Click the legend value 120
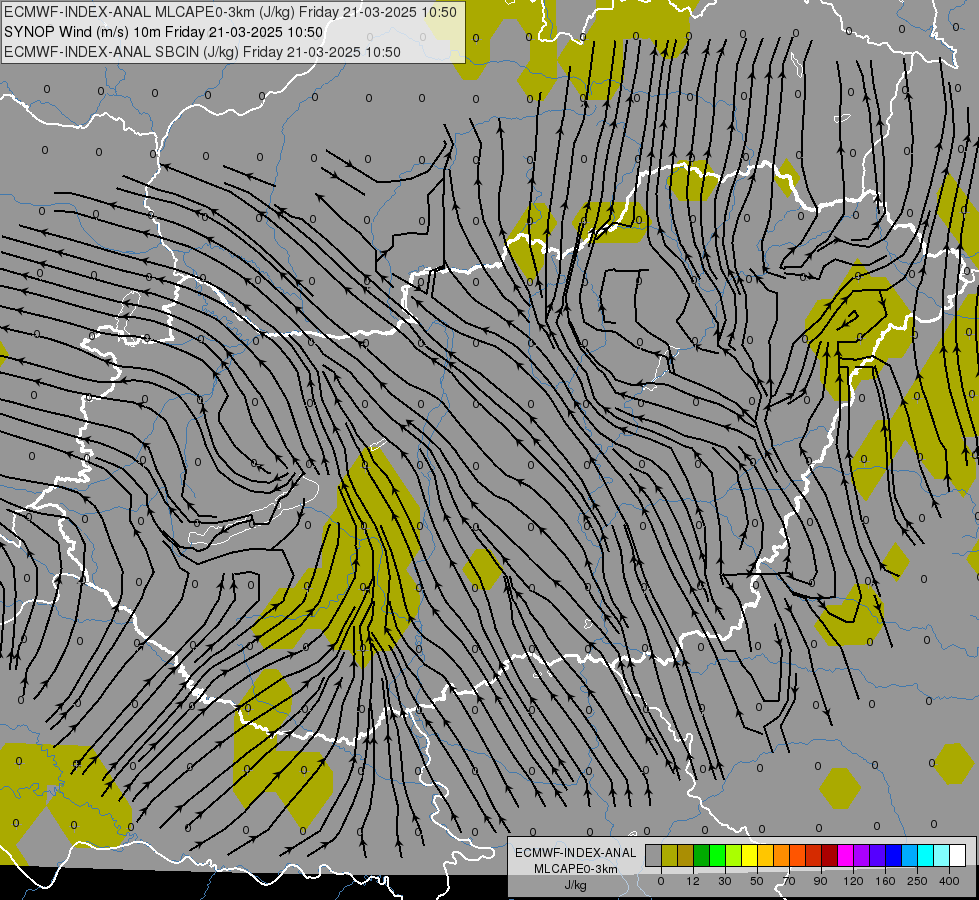The height and width of the screenshot is (900, 979). tap(853, 881)
